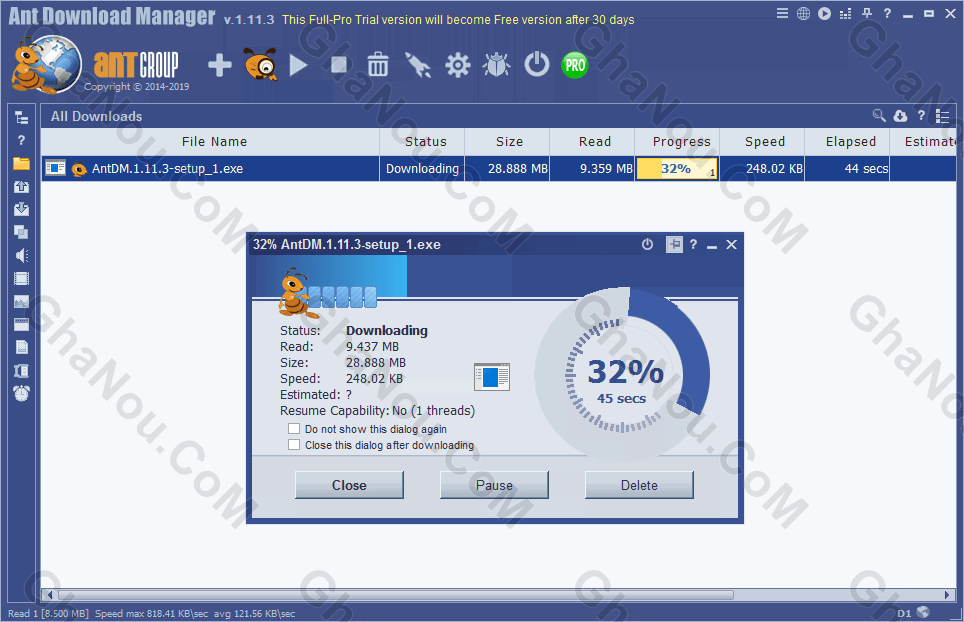964x622 pixels.
Task: Filter program downloads with window icon
Action: pyautogui.click(x=22, y=325)
